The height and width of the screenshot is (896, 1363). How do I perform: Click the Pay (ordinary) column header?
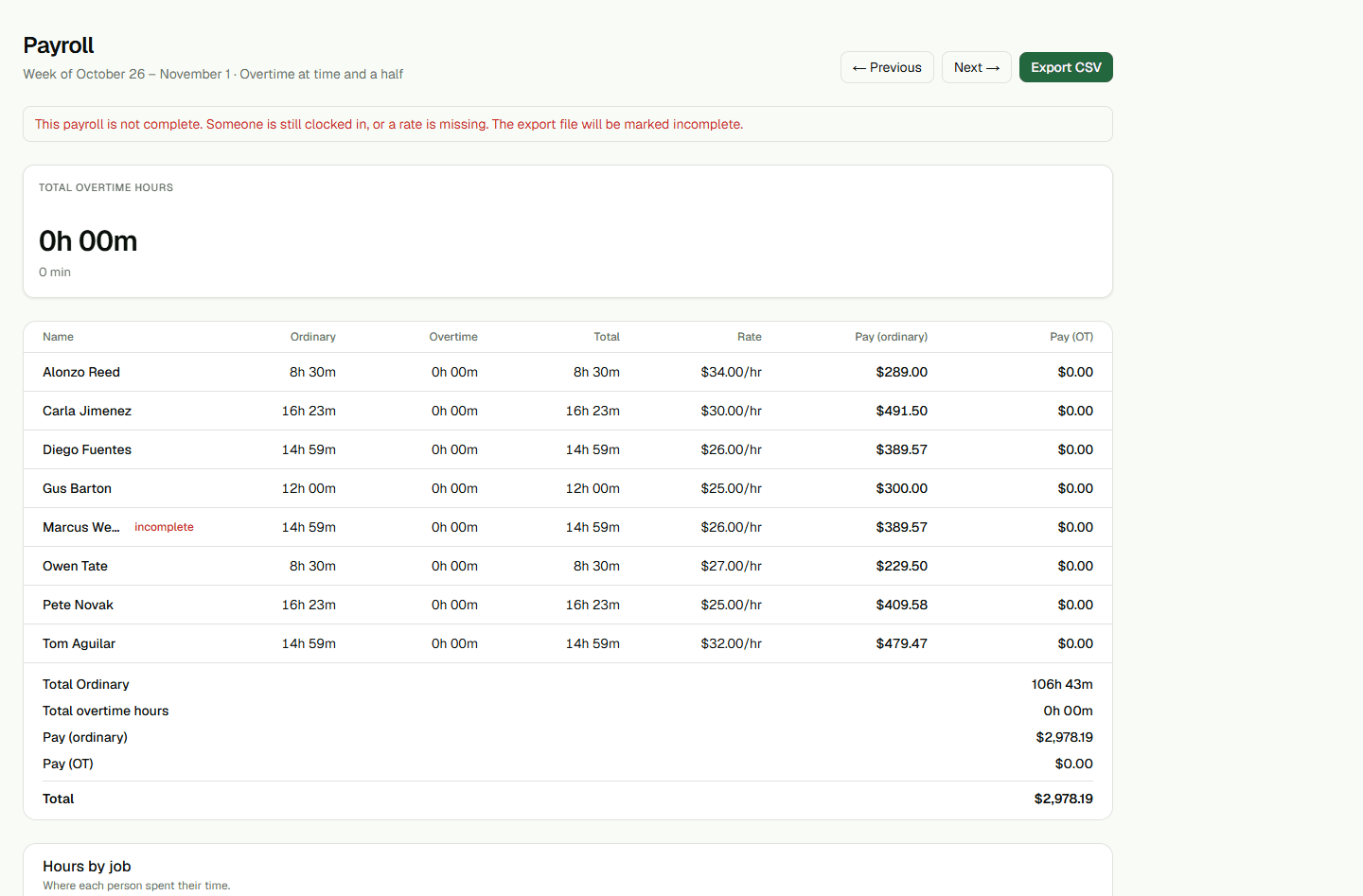(891, 337)
